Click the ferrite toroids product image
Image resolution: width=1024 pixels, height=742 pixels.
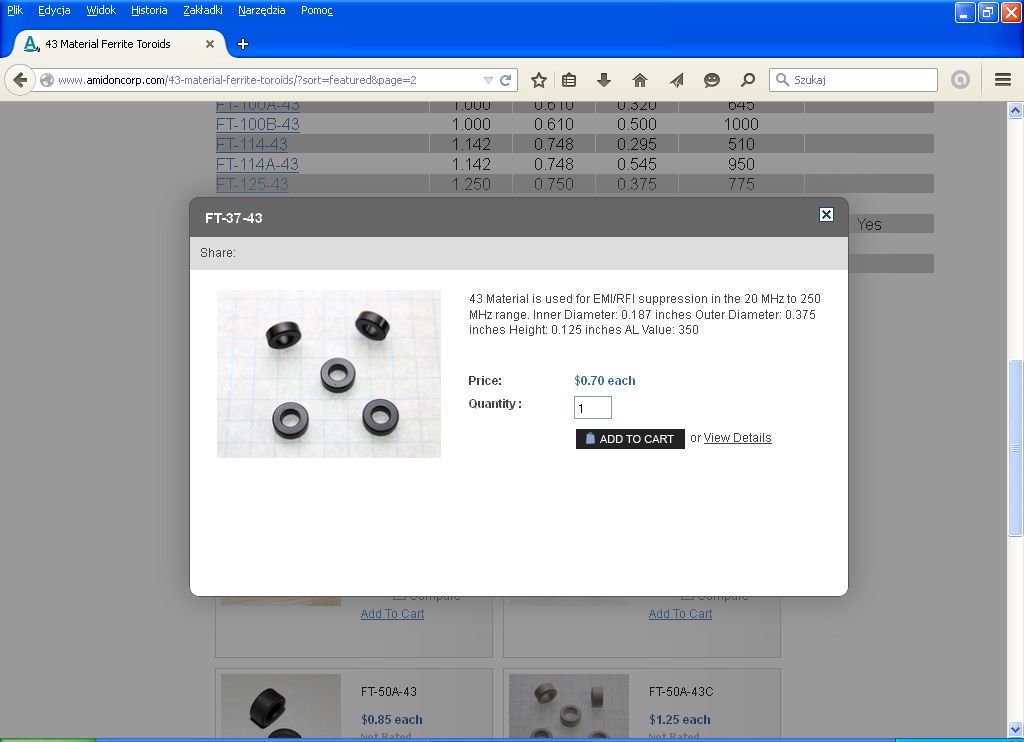click(329, 374)
